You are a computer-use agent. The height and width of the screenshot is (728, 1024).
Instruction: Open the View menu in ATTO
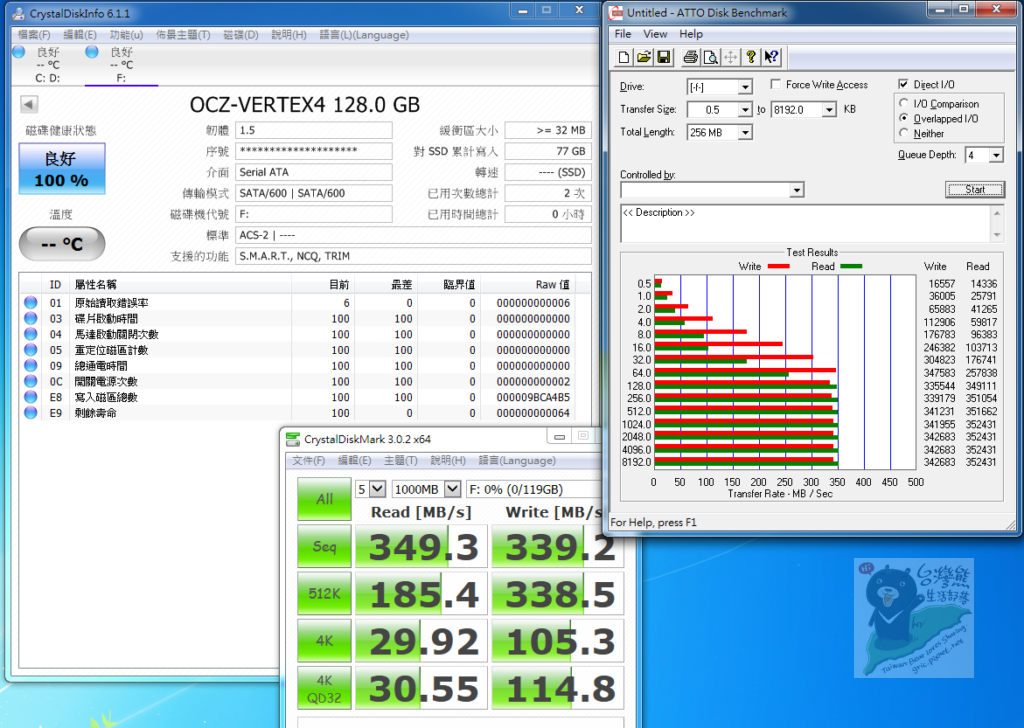coord(655,34)
